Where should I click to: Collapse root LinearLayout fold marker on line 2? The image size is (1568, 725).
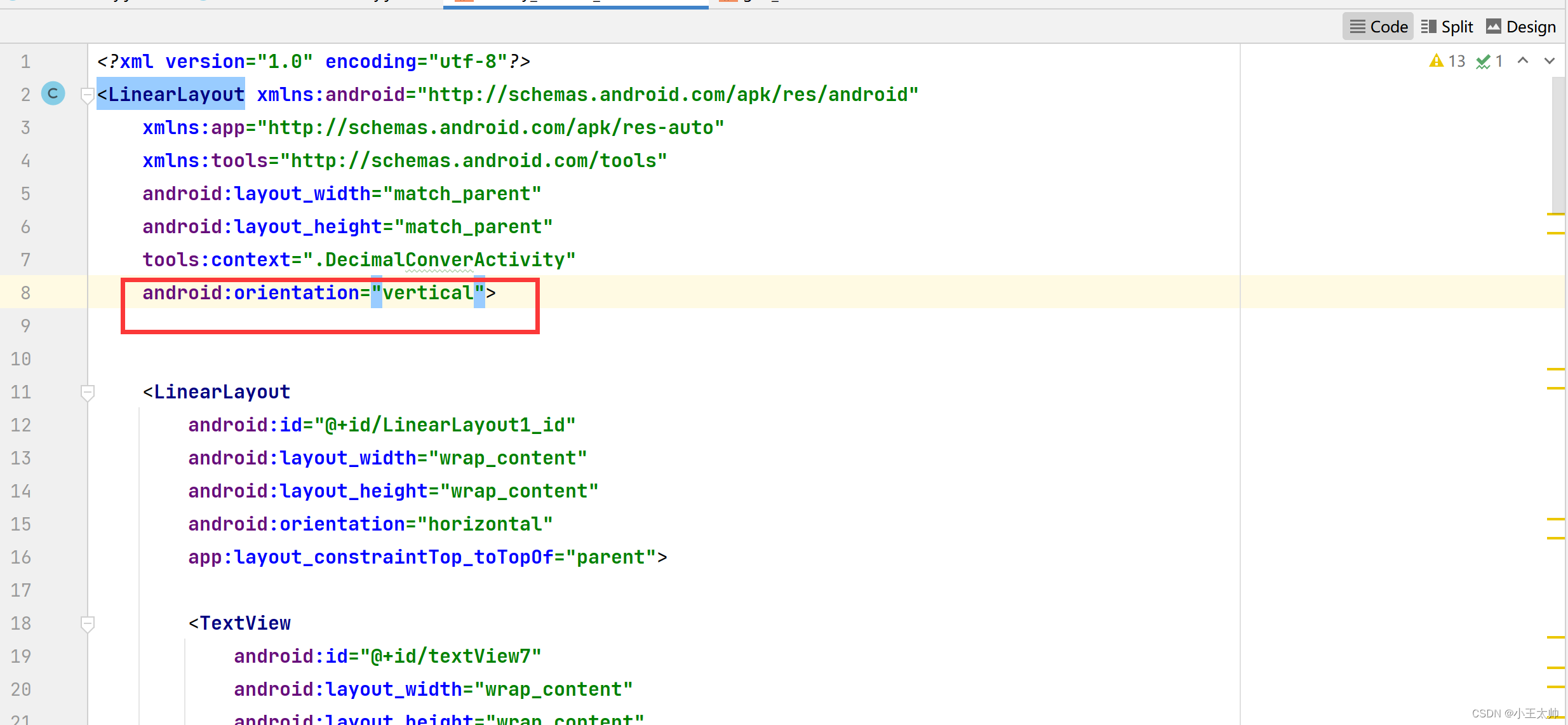tap(88, 95)
